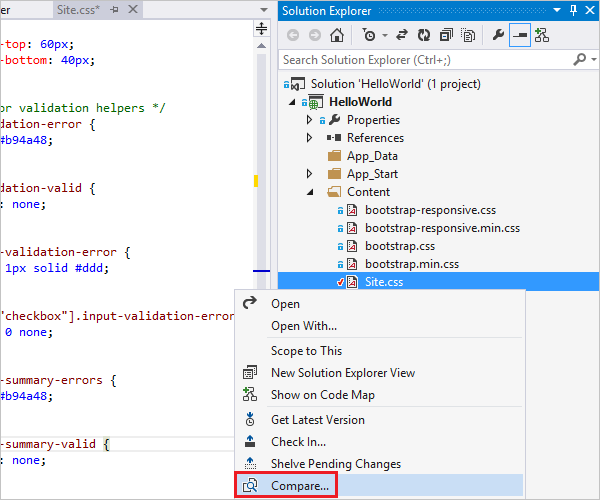Image resolution: width=600 pixels, height=500 pixels.
Task: Choose Get Latest Version
Action: pos(318,420)
